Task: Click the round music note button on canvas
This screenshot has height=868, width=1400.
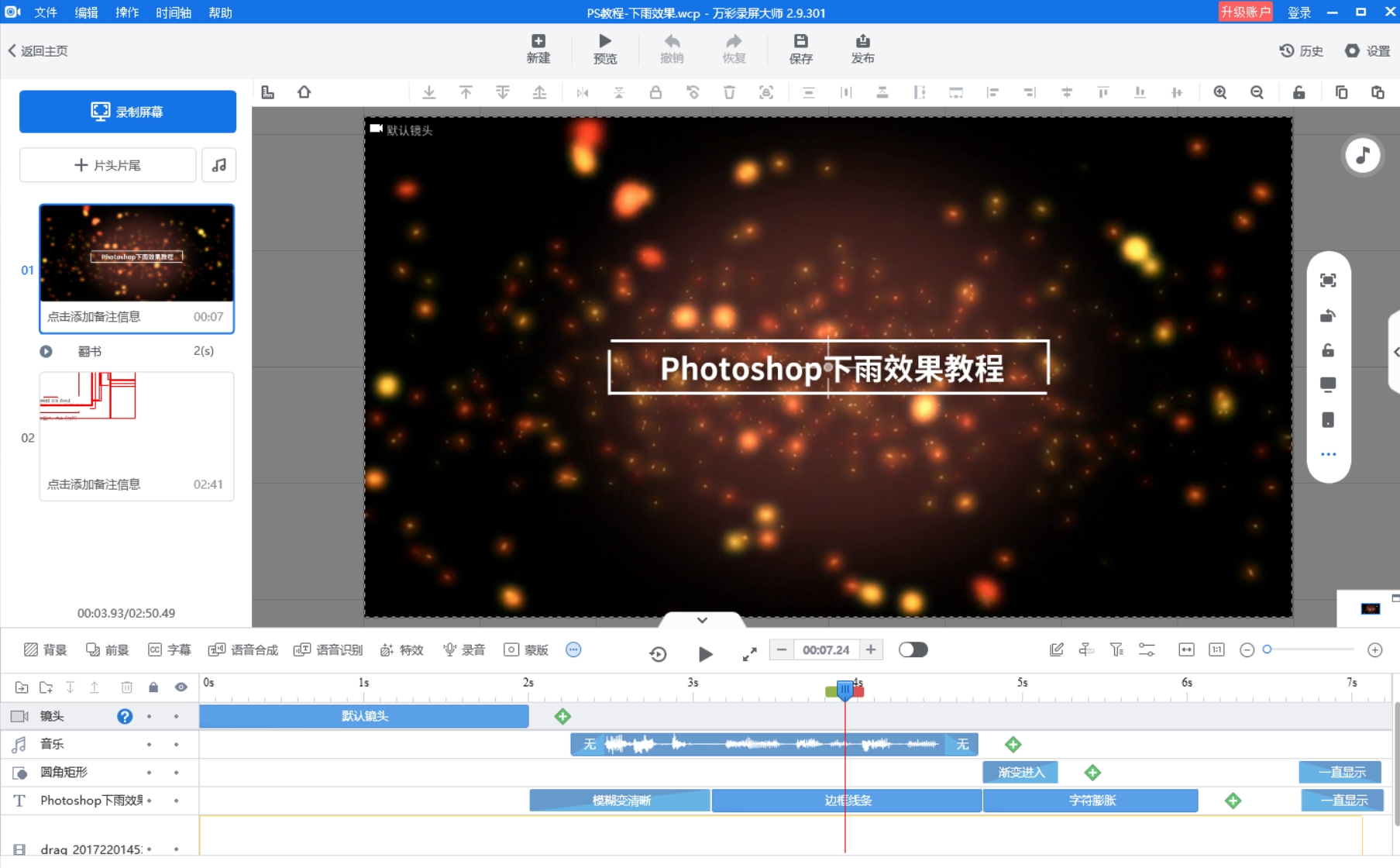Action: 1362,156
